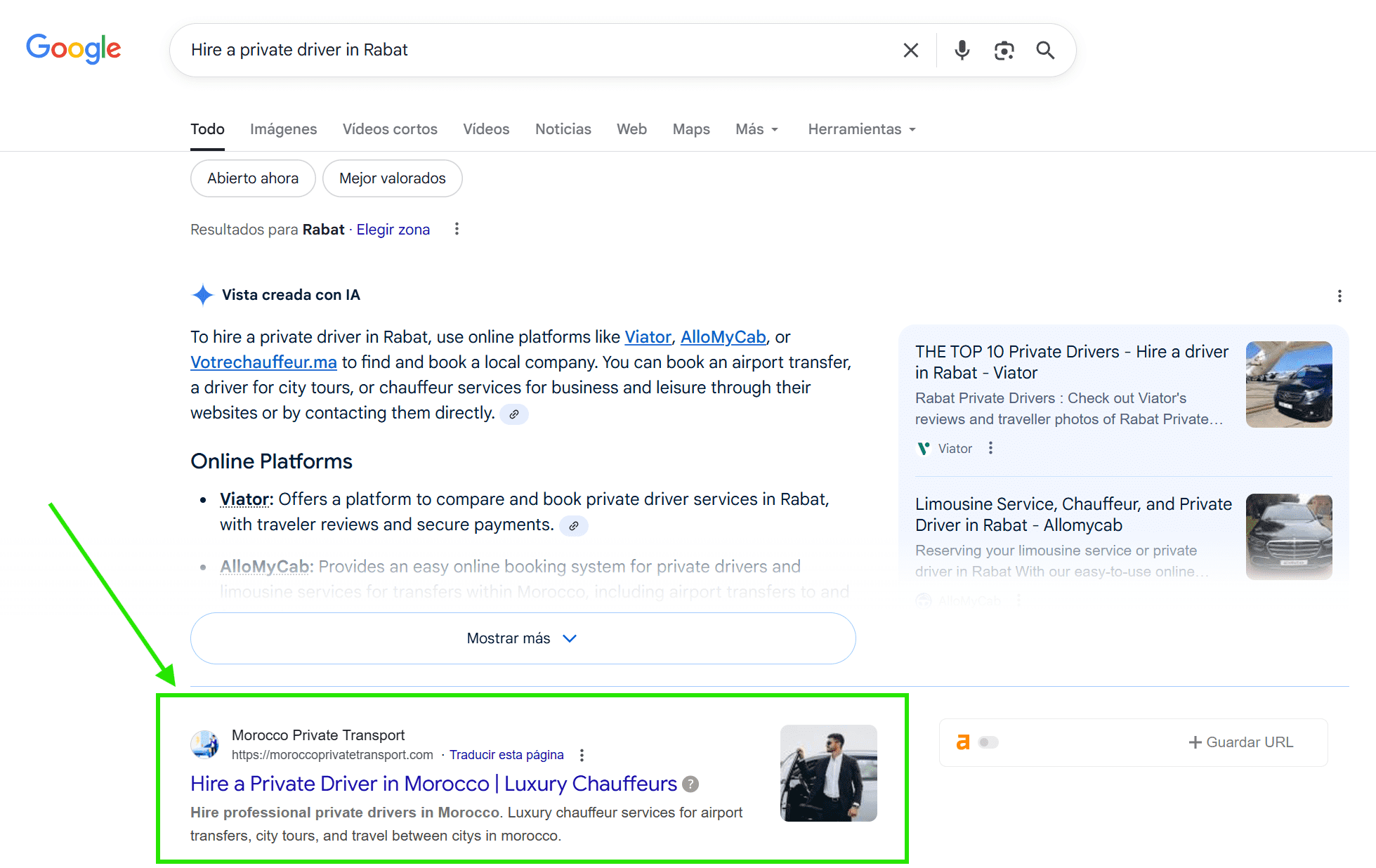The width and height of the screenshot is (1376, 868).
Task: Open Google Lens image search icon
Action: [1004, 50]
